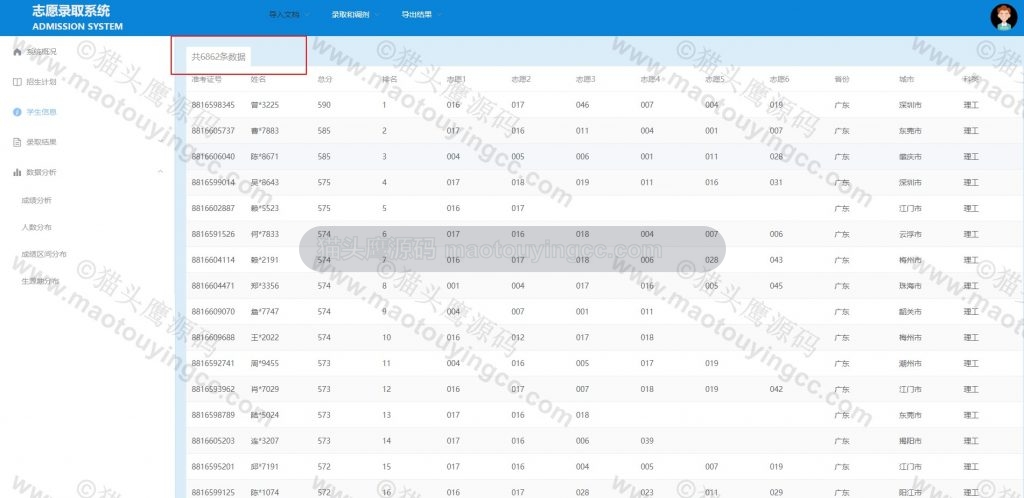Screen dimensions: 1024x498
Task: Click the 志愿1 column header
Action: click(x=456, y=79)
